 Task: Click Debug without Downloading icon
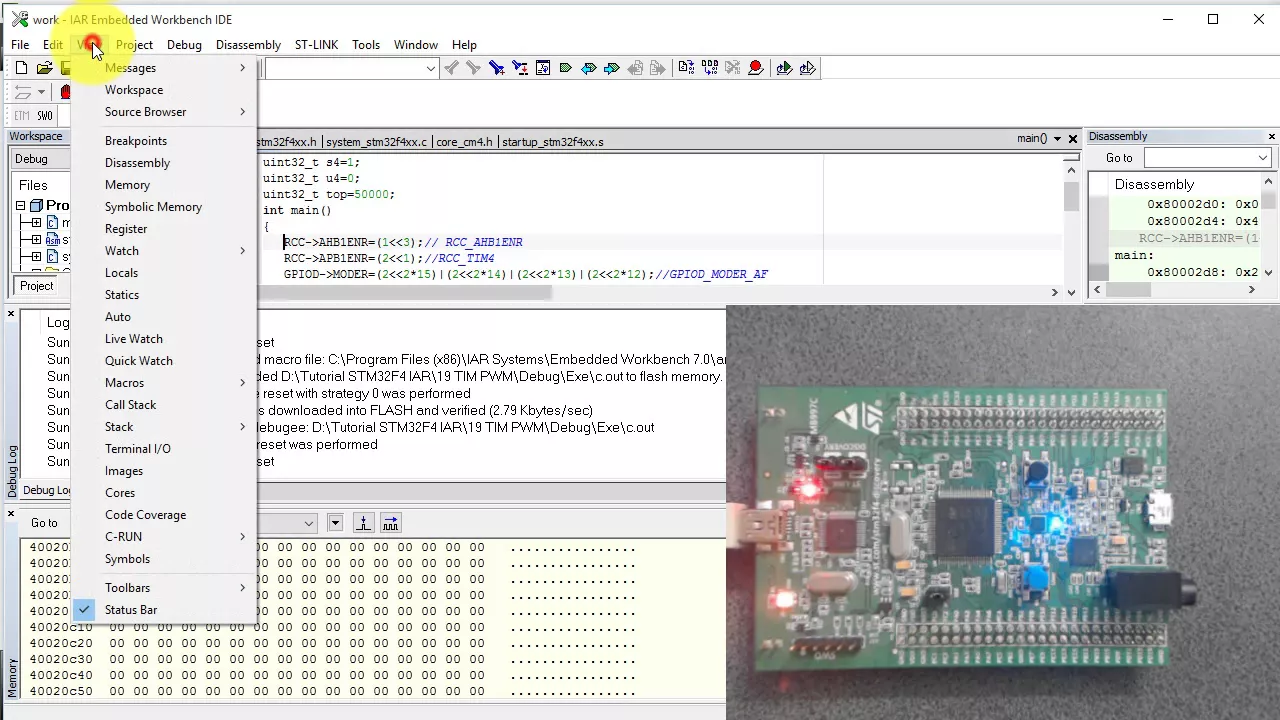tap(807, 68)
